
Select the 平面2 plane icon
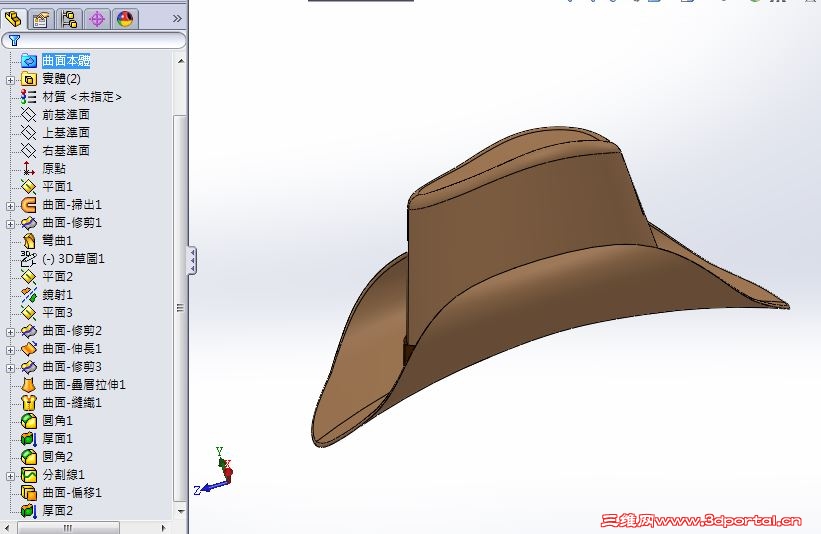pyautogui.click(x=28, y=276)
